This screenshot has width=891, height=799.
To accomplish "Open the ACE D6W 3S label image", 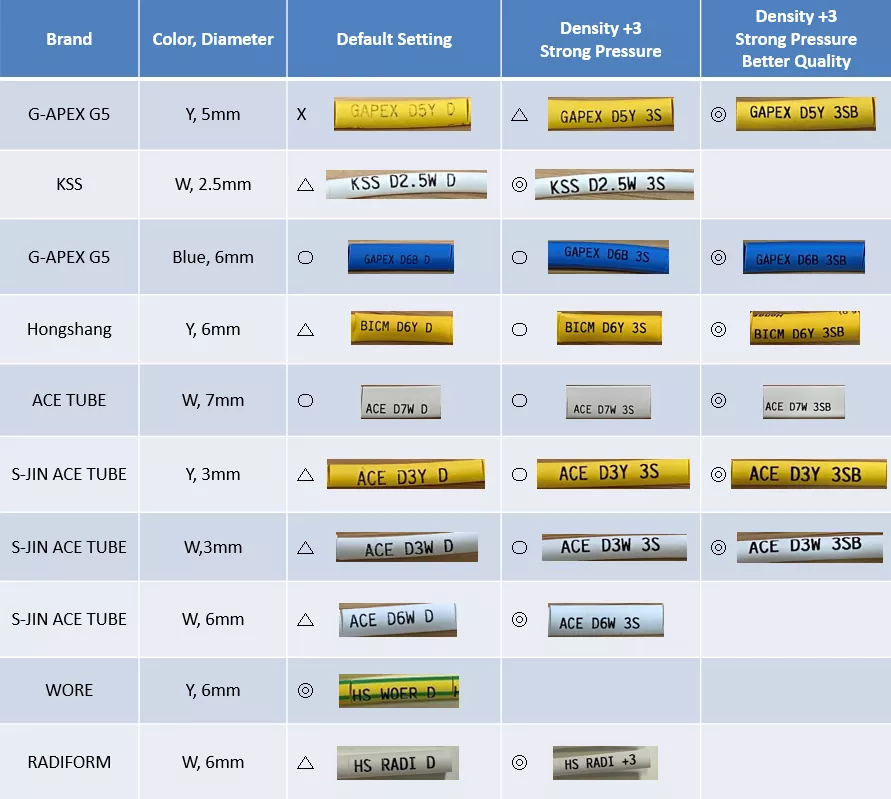I will click(x=605, y=620).
